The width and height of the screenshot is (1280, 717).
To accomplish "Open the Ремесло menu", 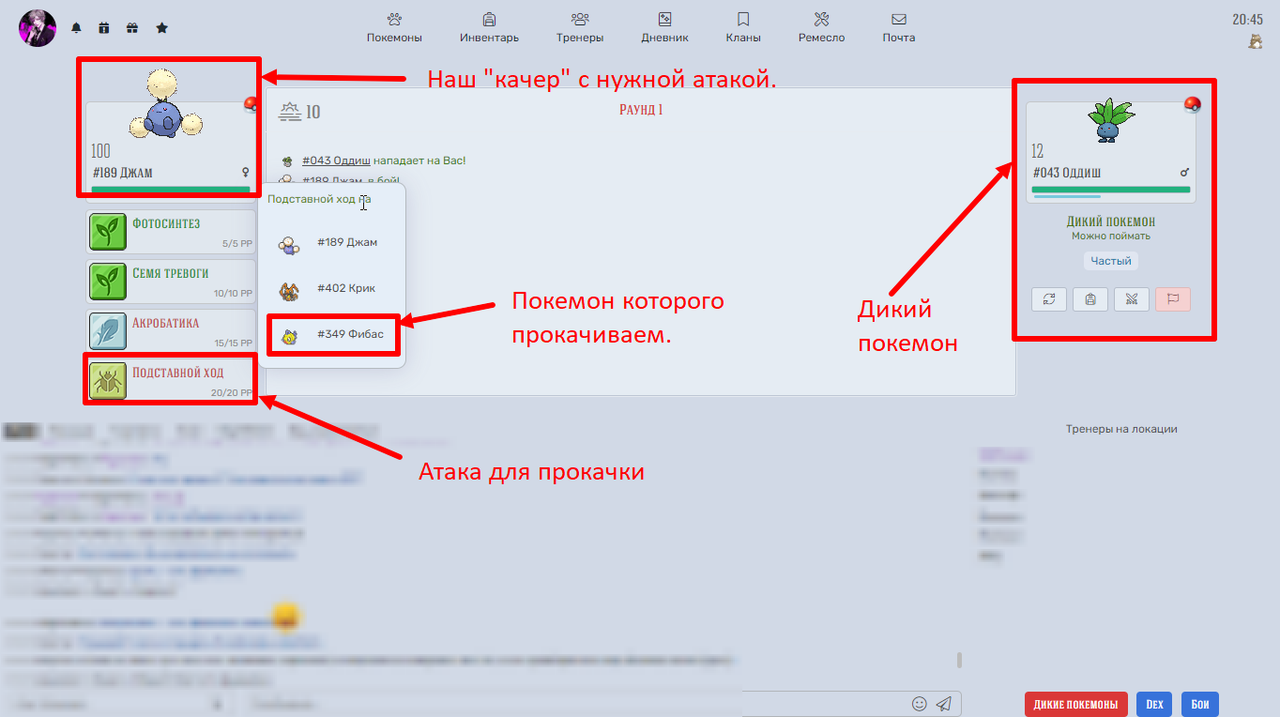I will pyautogui.click(x=821, y=28).
